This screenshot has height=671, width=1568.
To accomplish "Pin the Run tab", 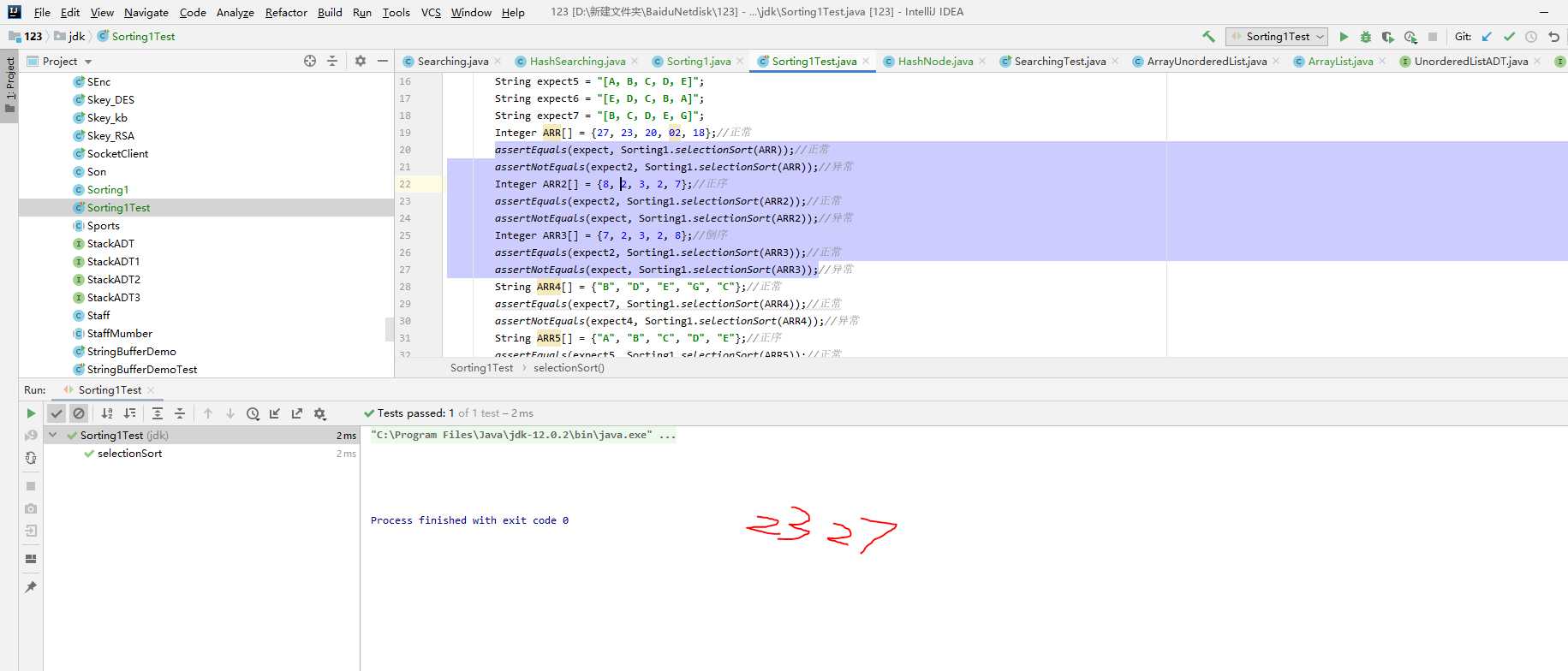I will pyautogui.click(x=31, y=587).
